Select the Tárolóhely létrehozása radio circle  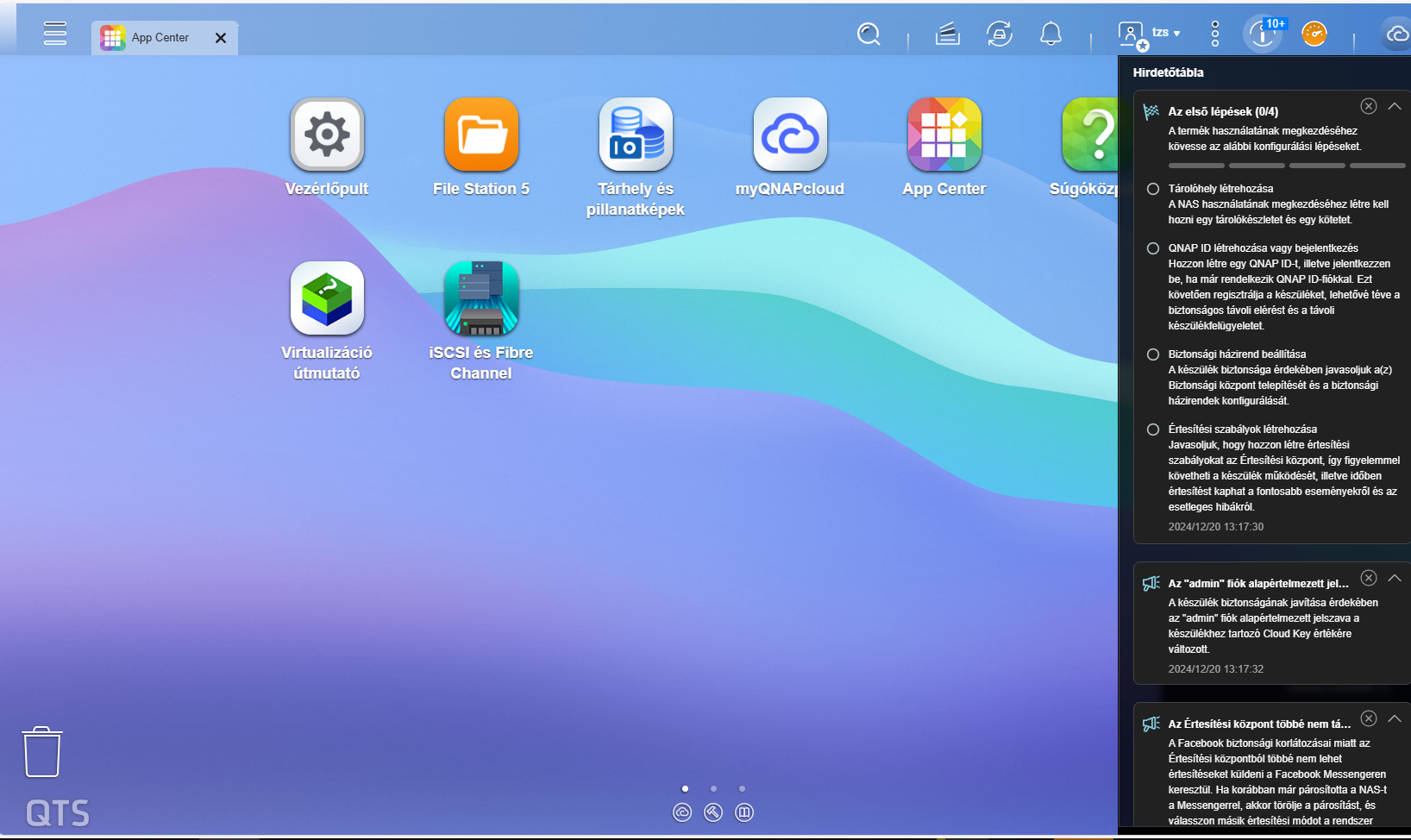tap(1153, 189)
